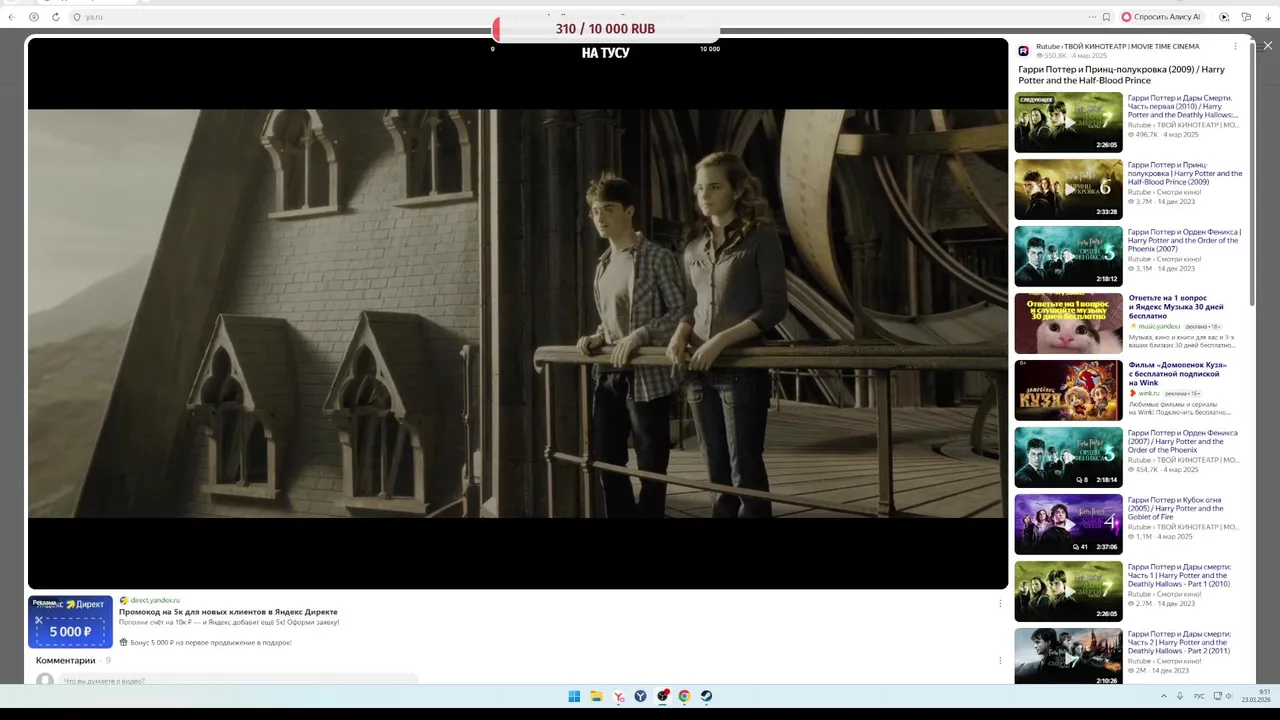Open File Explorer in the taskbar

[596, 696]
